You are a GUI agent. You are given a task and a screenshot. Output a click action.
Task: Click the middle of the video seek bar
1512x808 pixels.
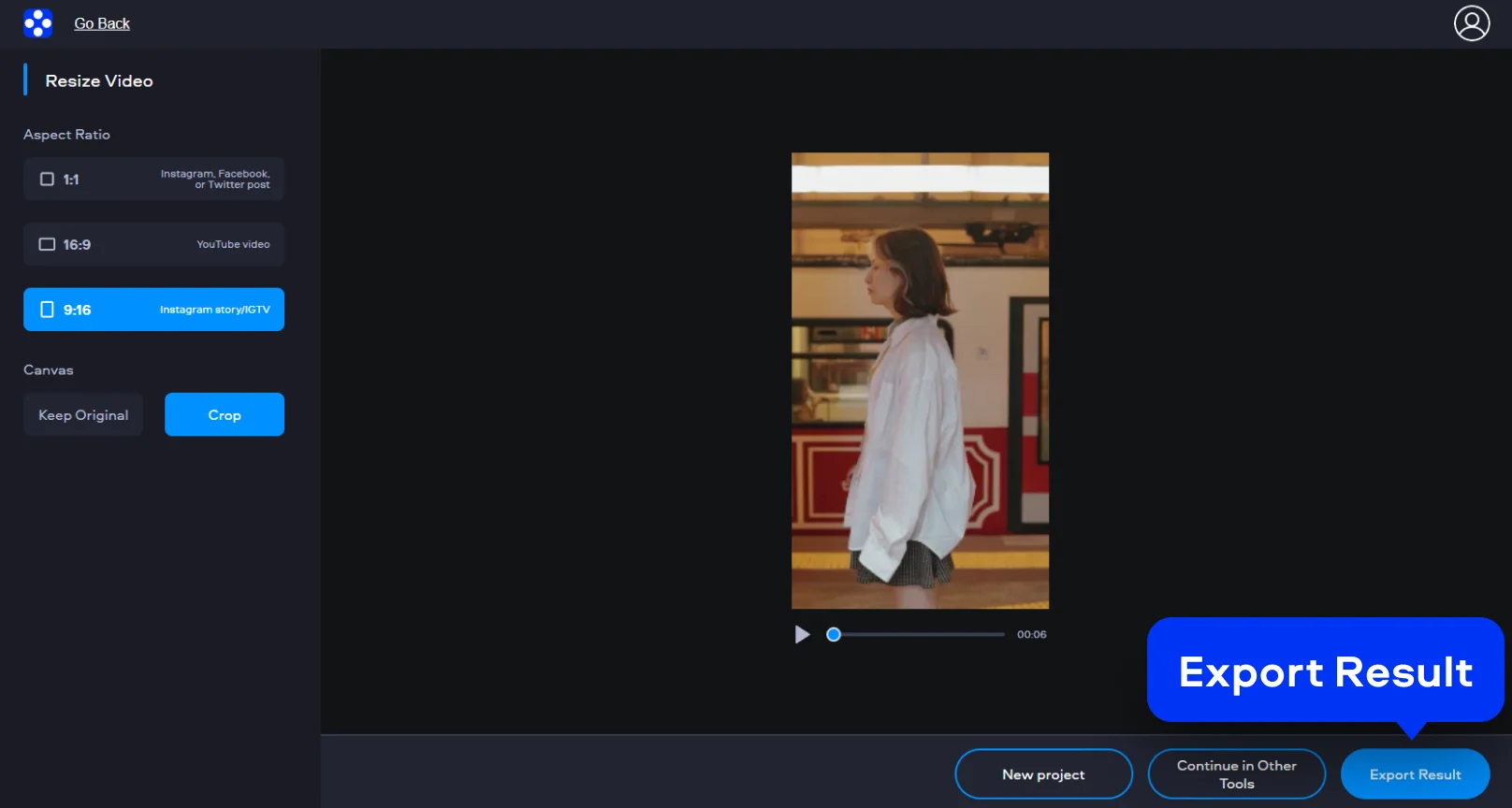pyautogui.click(x=919, y=634)
